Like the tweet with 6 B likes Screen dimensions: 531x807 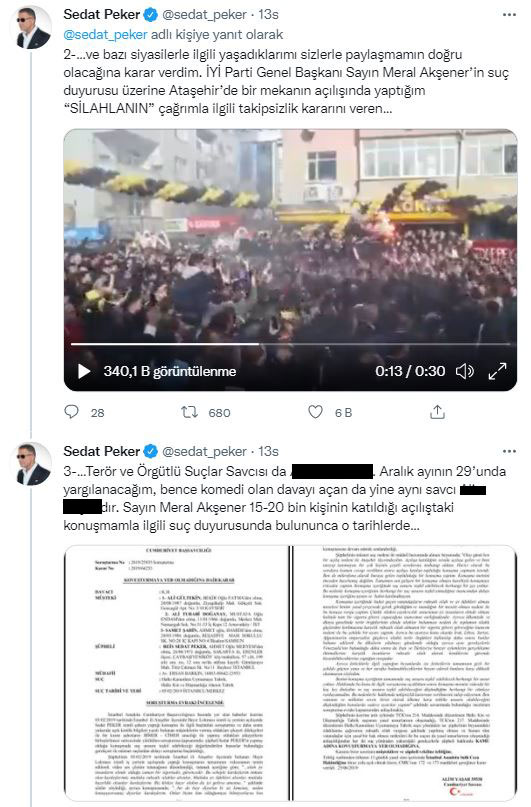coord(315,412)
